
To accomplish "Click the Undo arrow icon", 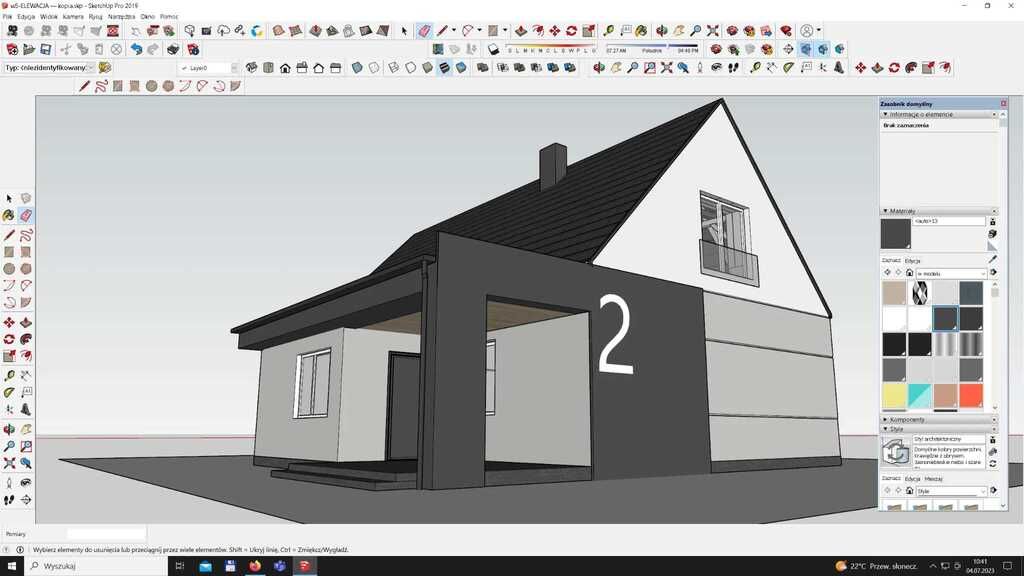I will tap(136, 49).
